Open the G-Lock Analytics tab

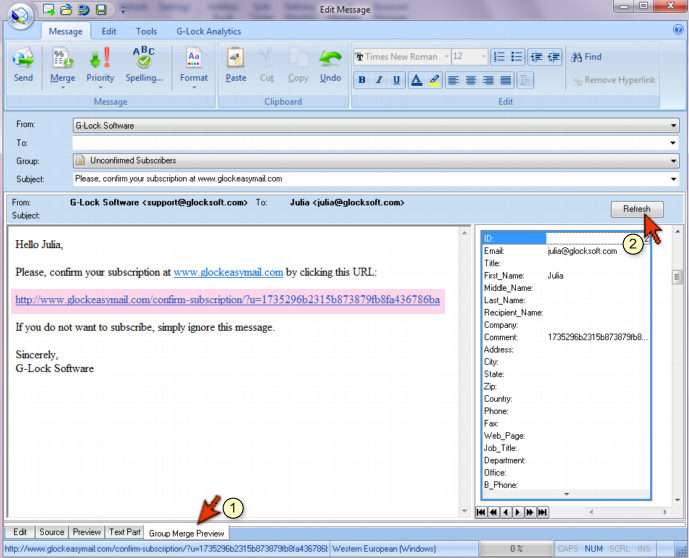pyautogui.click(x=208, y=32)
